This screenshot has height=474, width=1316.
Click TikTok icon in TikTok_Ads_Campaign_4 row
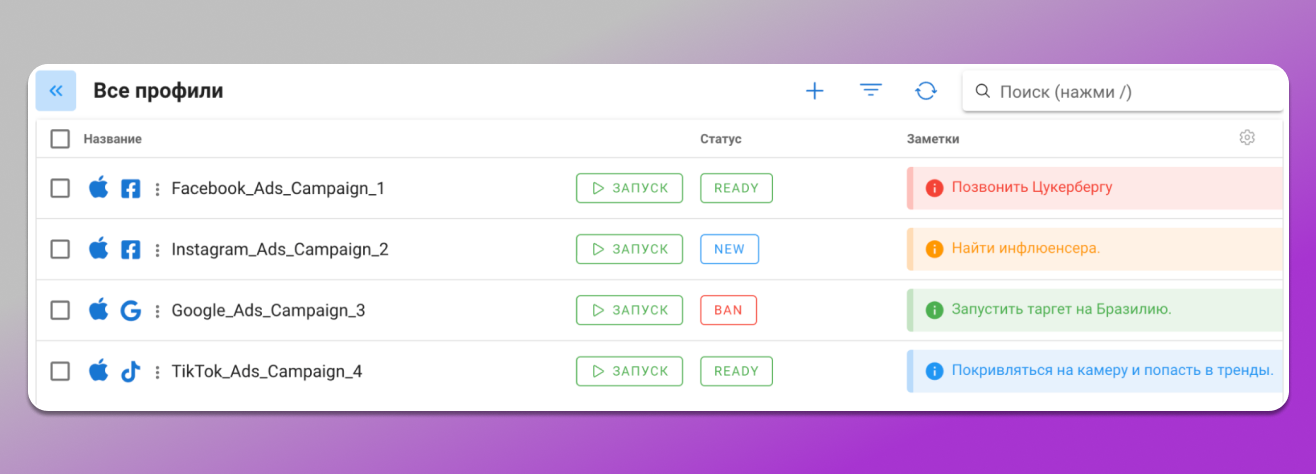click(x=130, y=372)
